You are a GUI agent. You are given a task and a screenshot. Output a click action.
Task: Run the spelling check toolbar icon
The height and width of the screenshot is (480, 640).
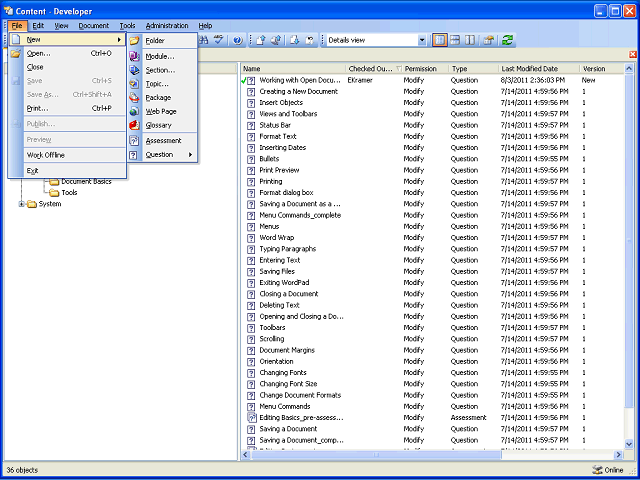[x=219, y=40]
